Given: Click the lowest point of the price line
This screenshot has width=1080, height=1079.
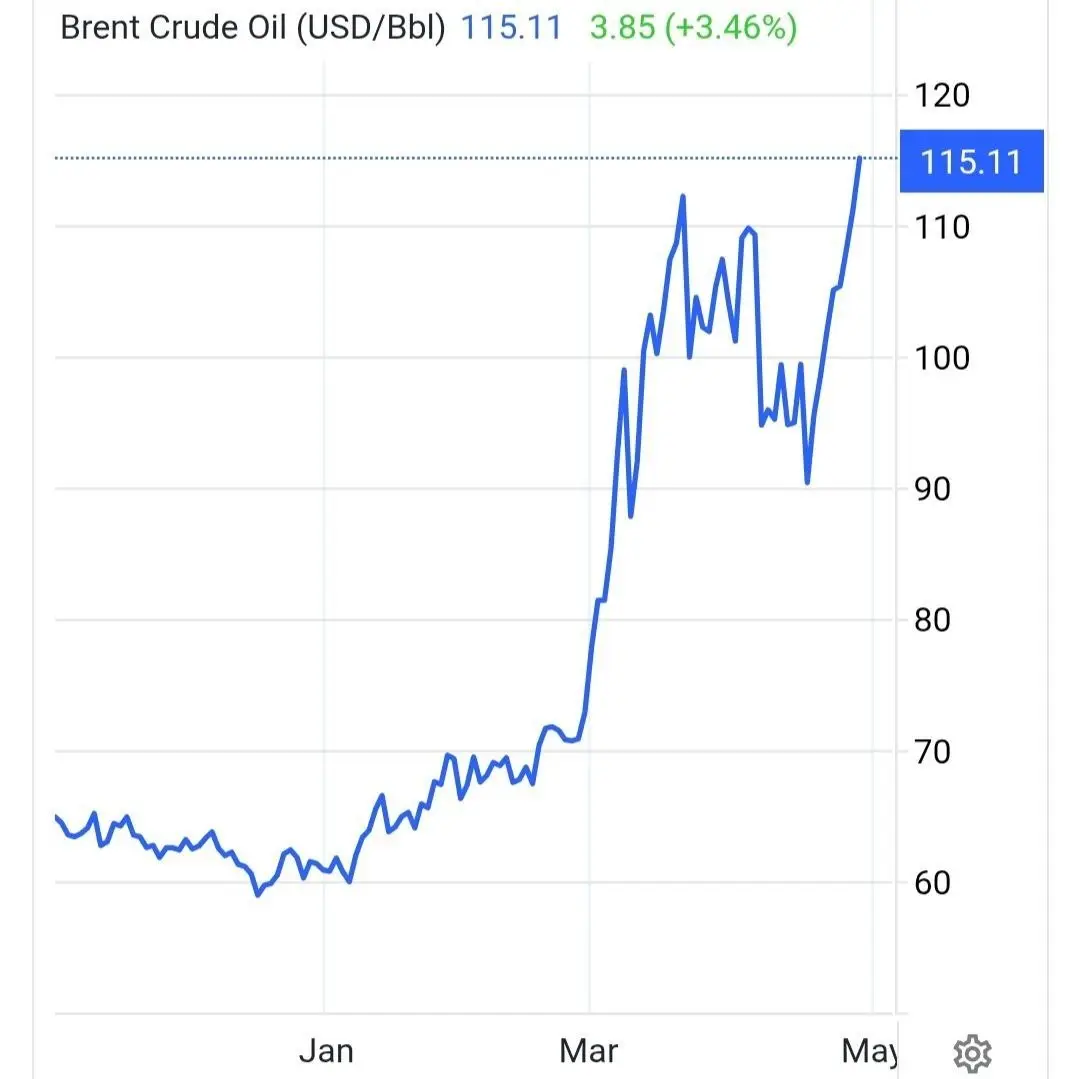Looking at the screenshot, I should pos(258,894).
